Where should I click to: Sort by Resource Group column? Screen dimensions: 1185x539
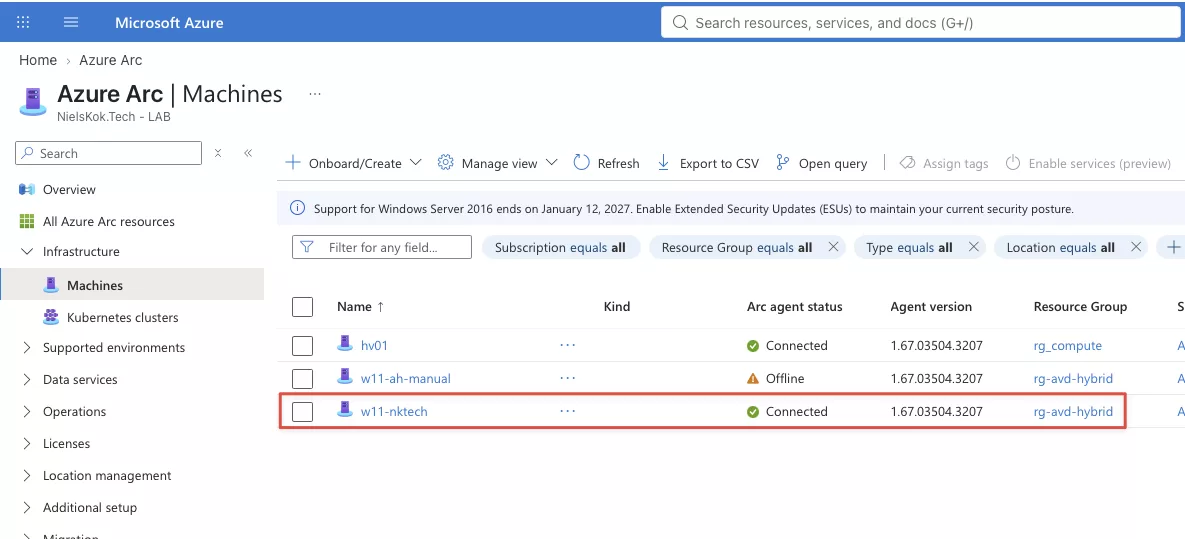click(1080, 307)
